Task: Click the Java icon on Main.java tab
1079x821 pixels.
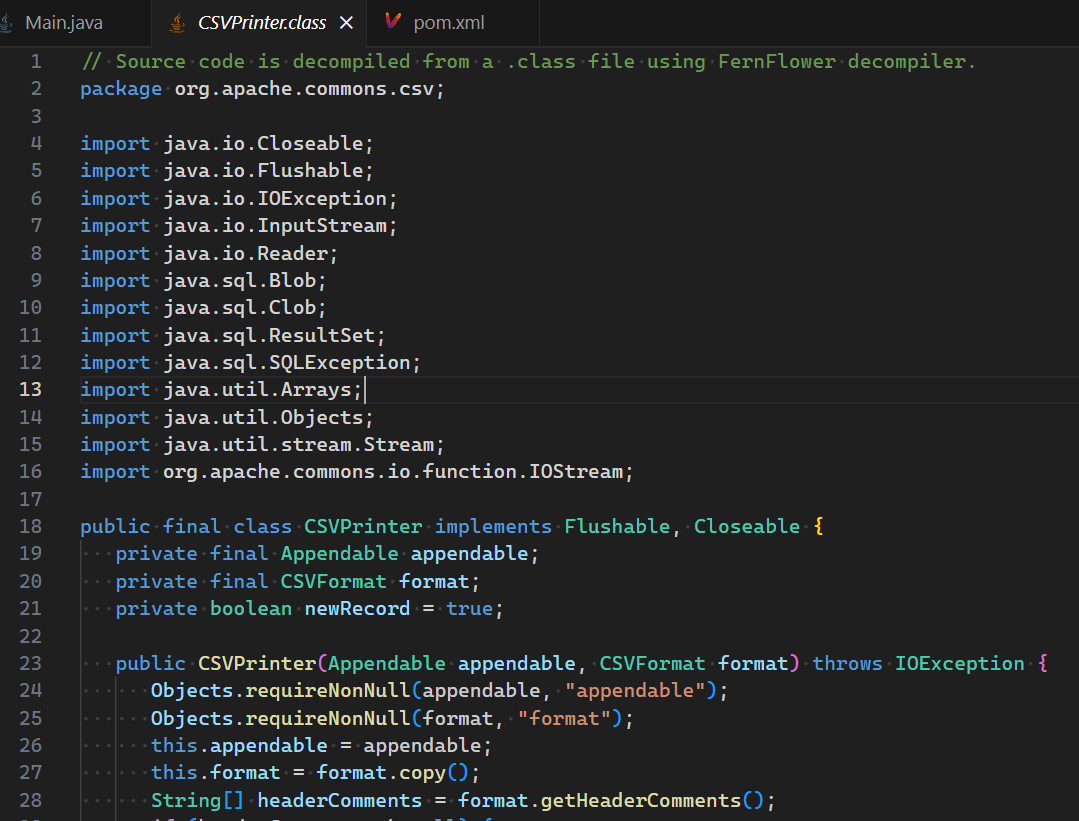Action: tap(10, 21)
